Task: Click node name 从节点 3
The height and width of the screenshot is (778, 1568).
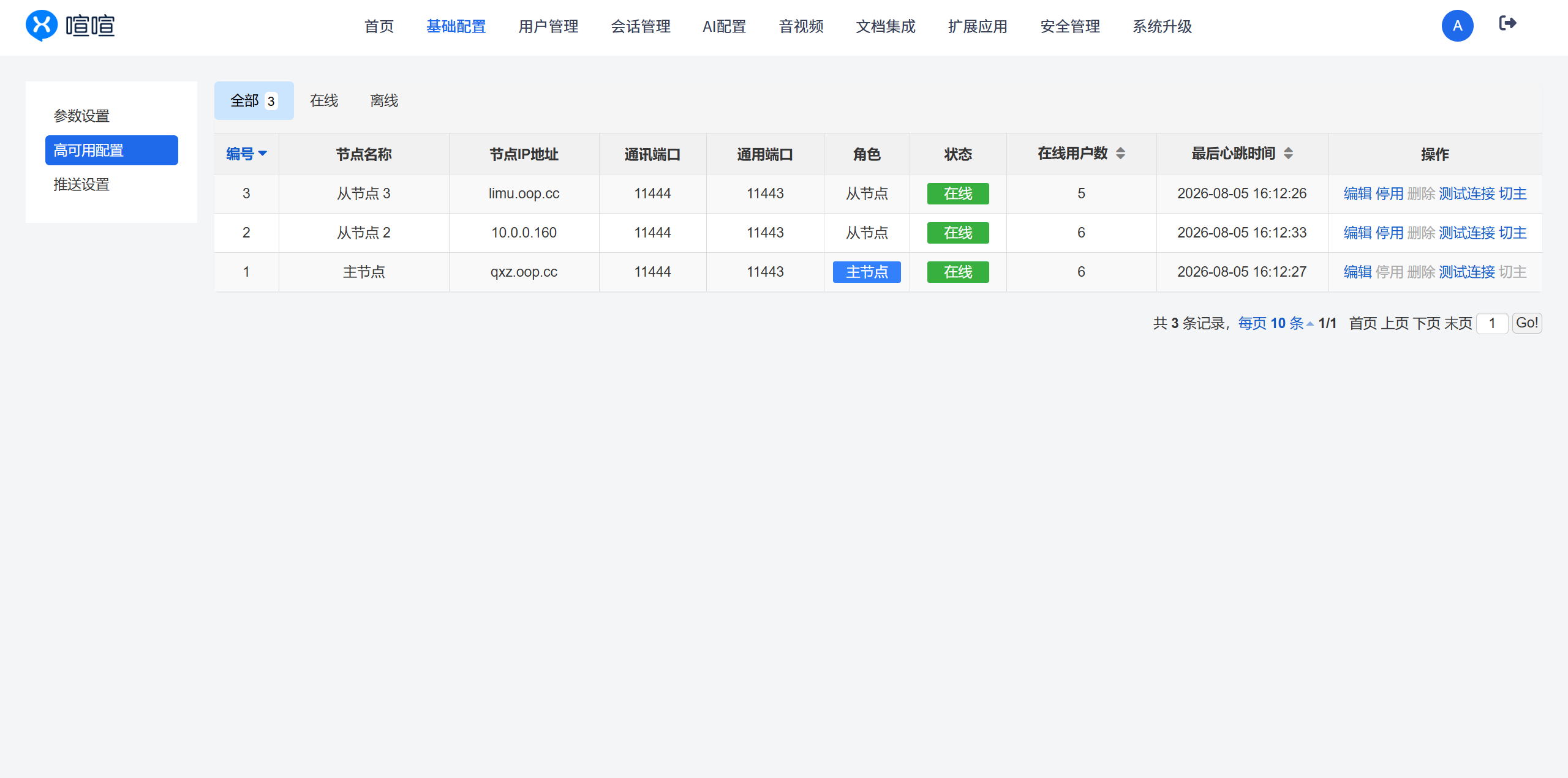Action: click(364, 193)
